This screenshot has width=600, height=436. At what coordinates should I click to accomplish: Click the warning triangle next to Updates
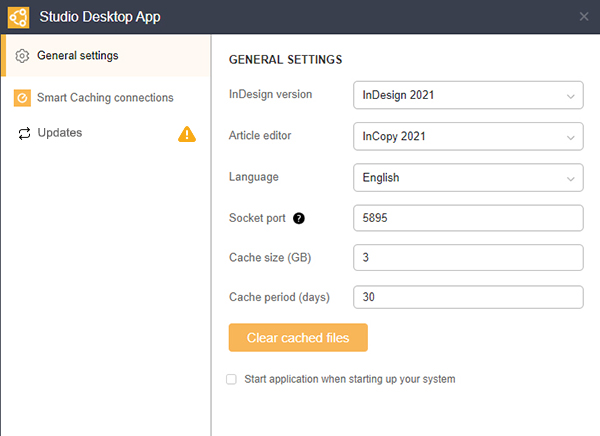click(187, 134)
